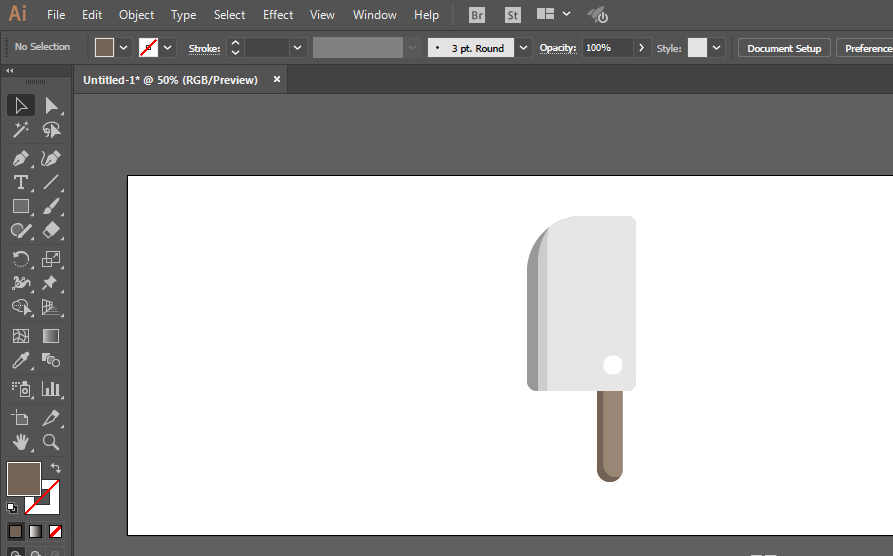Select the Zoom tool
The width and height of the screenshot is (893, 556).
(51, 442)
